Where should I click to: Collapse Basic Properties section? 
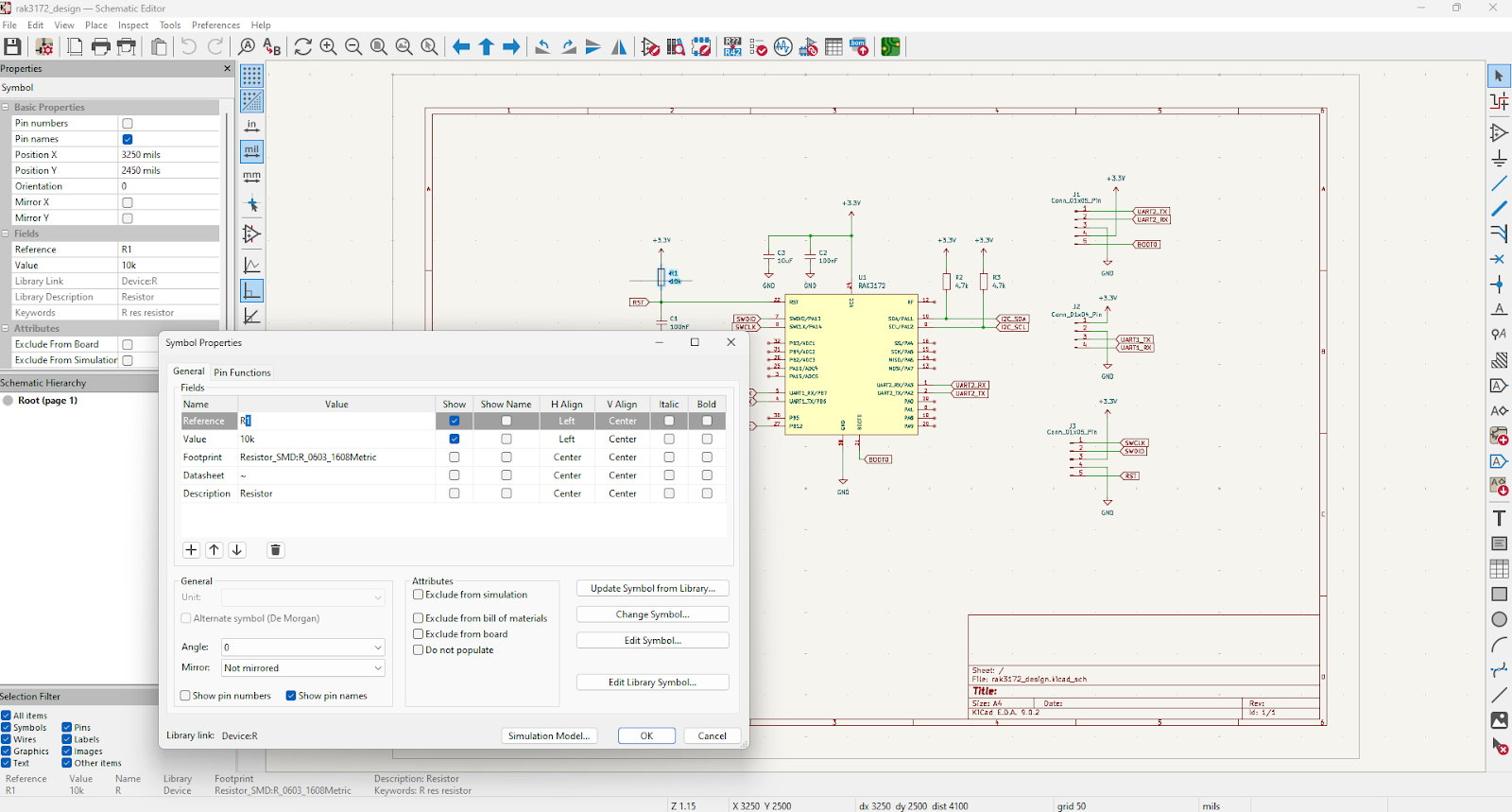[x=6, y=108]
